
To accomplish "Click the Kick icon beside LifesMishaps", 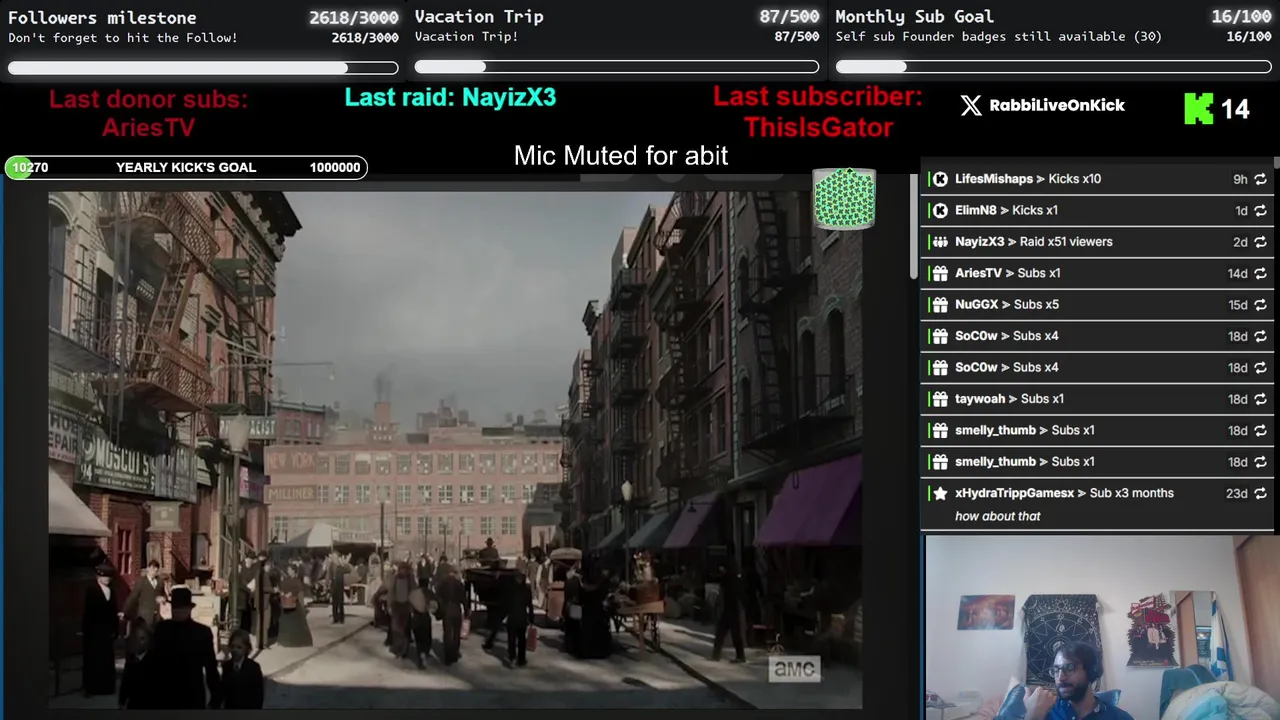I will 940,179.
